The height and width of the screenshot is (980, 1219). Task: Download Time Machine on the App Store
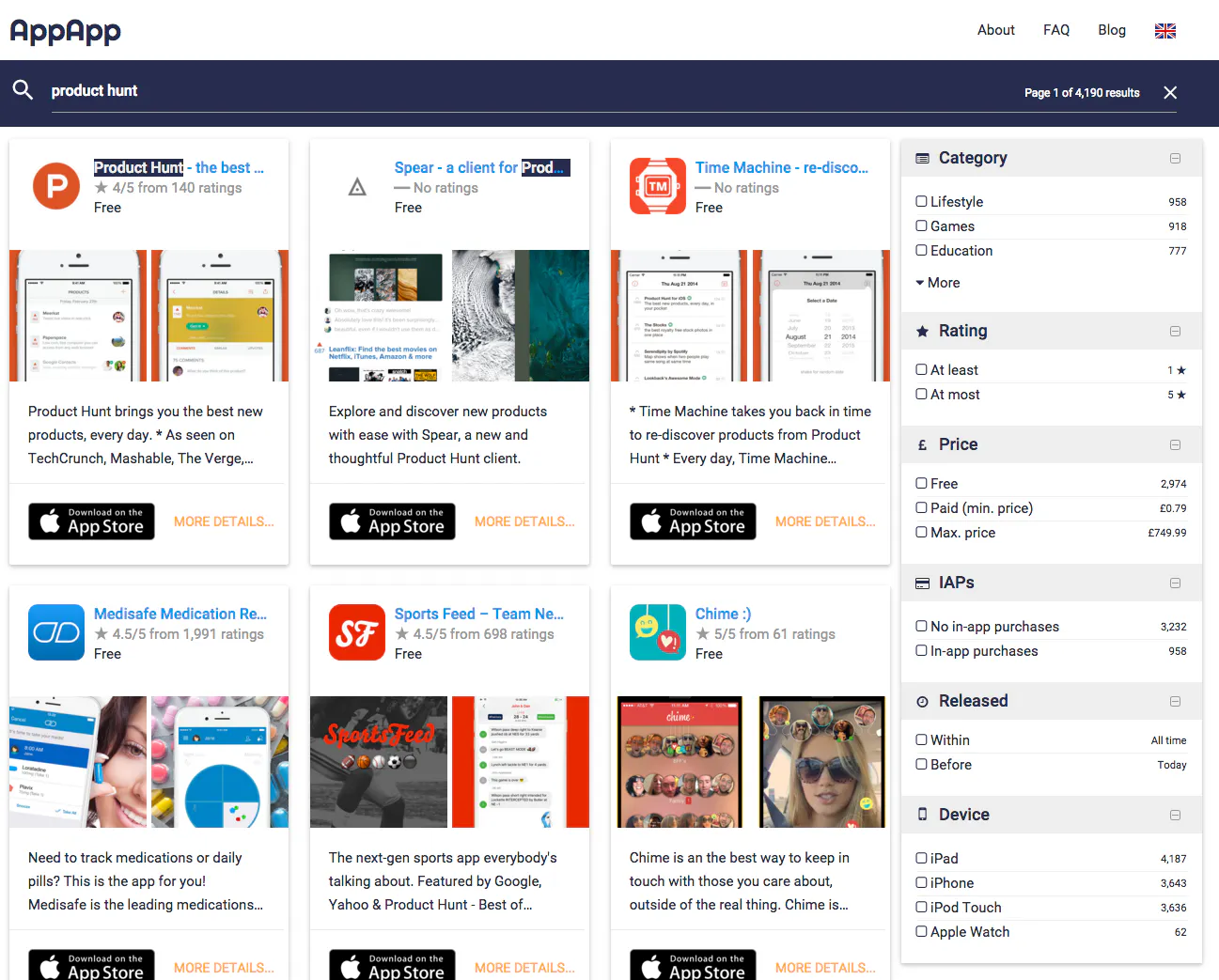tap(693, 521)
